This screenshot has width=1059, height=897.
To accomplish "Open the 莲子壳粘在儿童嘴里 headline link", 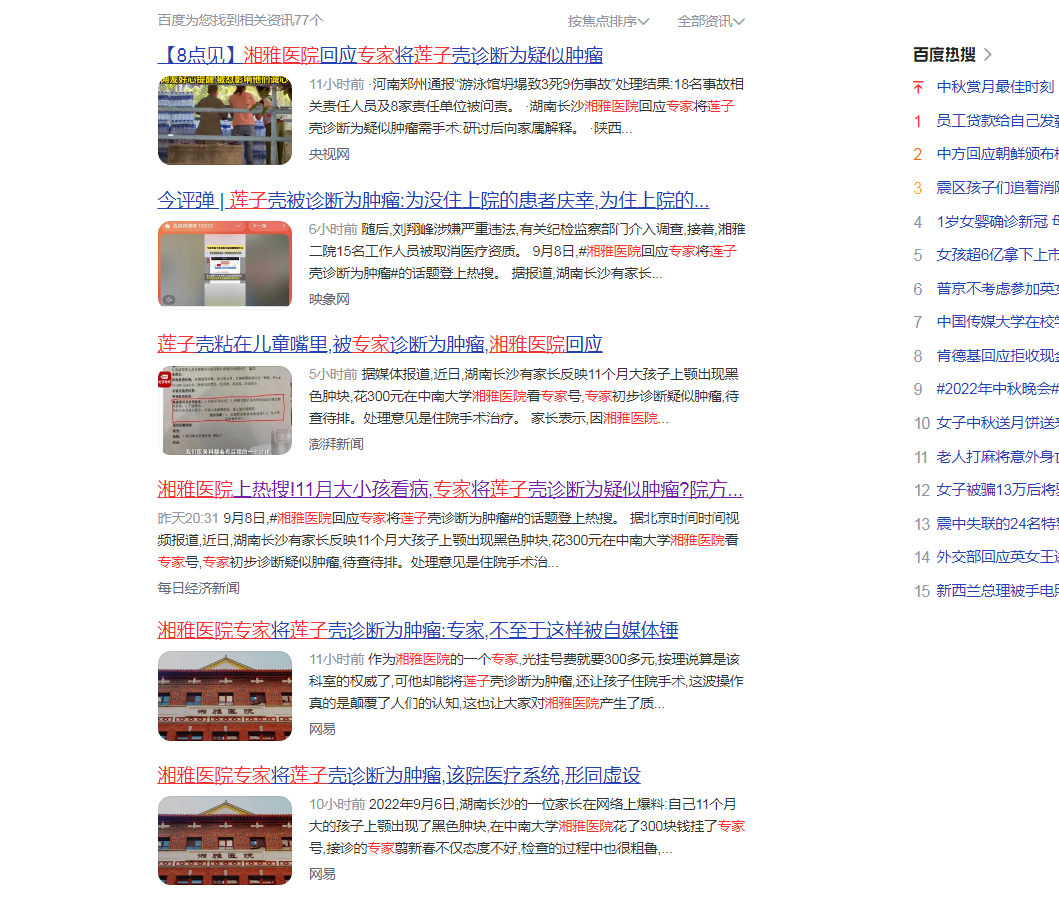I will click(x=380, y=344).
